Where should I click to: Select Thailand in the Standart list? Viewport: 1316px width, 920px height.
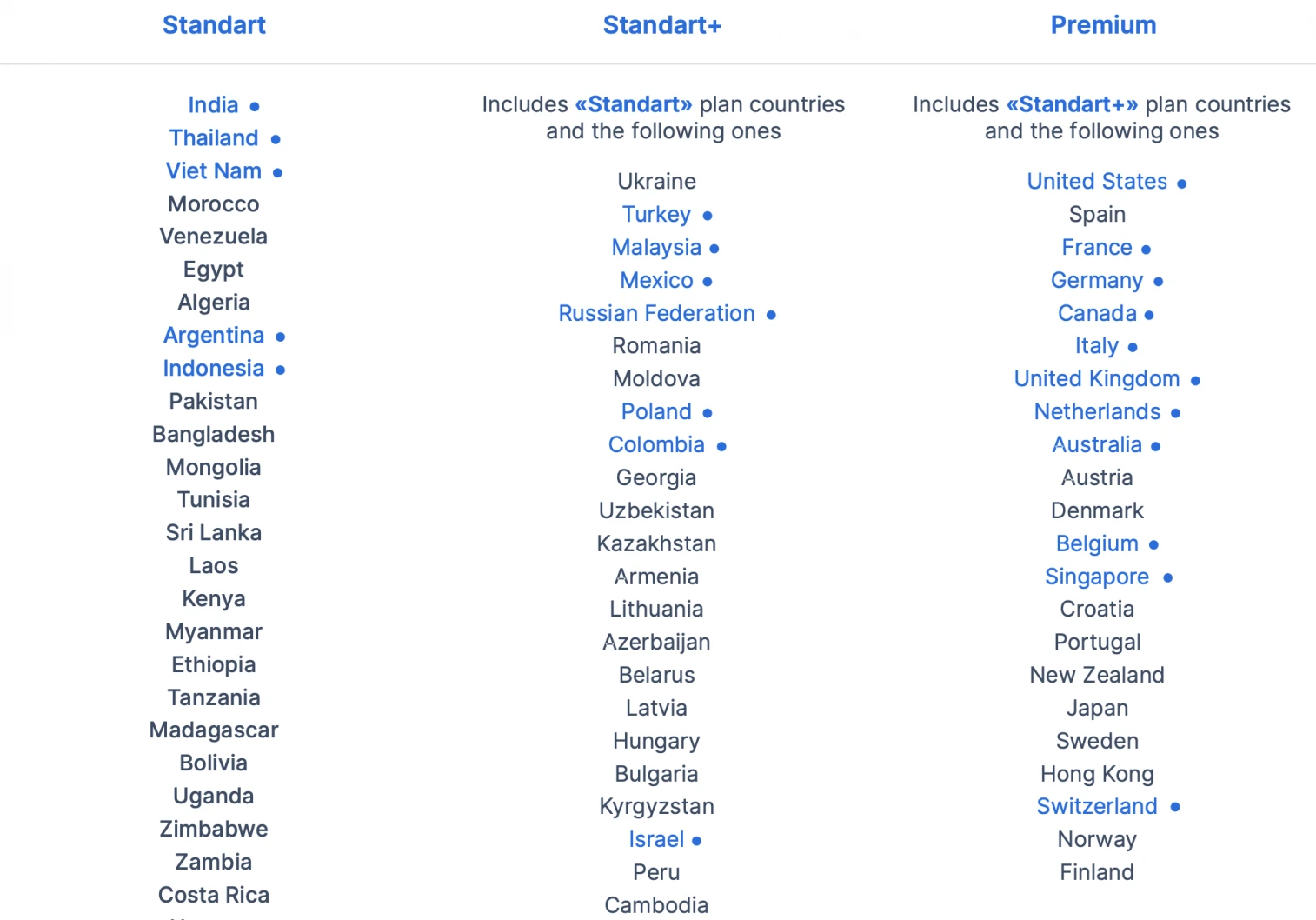coord(214,138)
